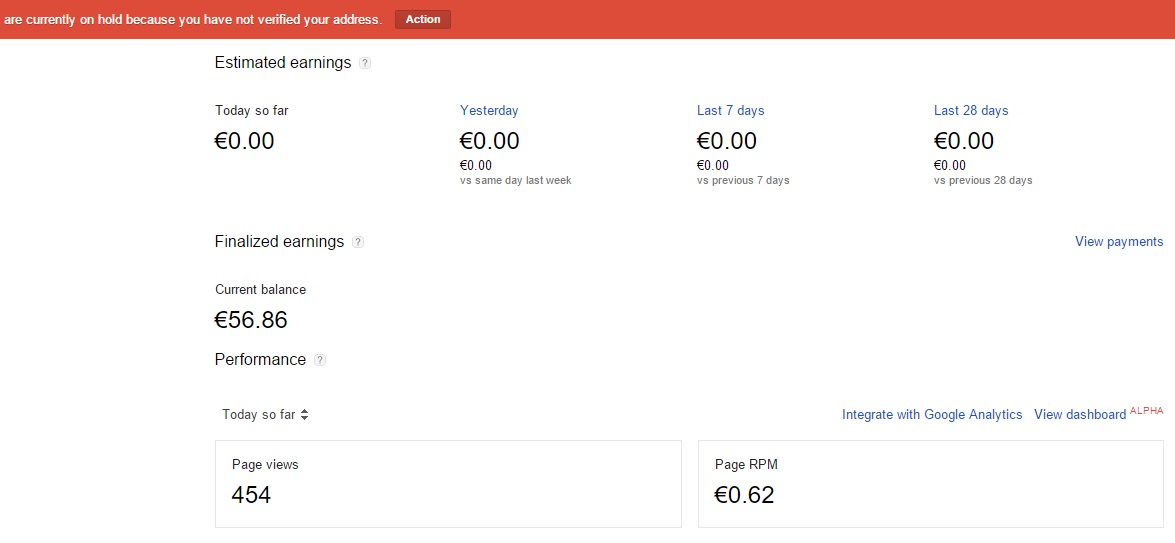Click the address verification warning text
Image resolution: width=1175 pixels, height=543 pixels.
click(x=193, y=19)
